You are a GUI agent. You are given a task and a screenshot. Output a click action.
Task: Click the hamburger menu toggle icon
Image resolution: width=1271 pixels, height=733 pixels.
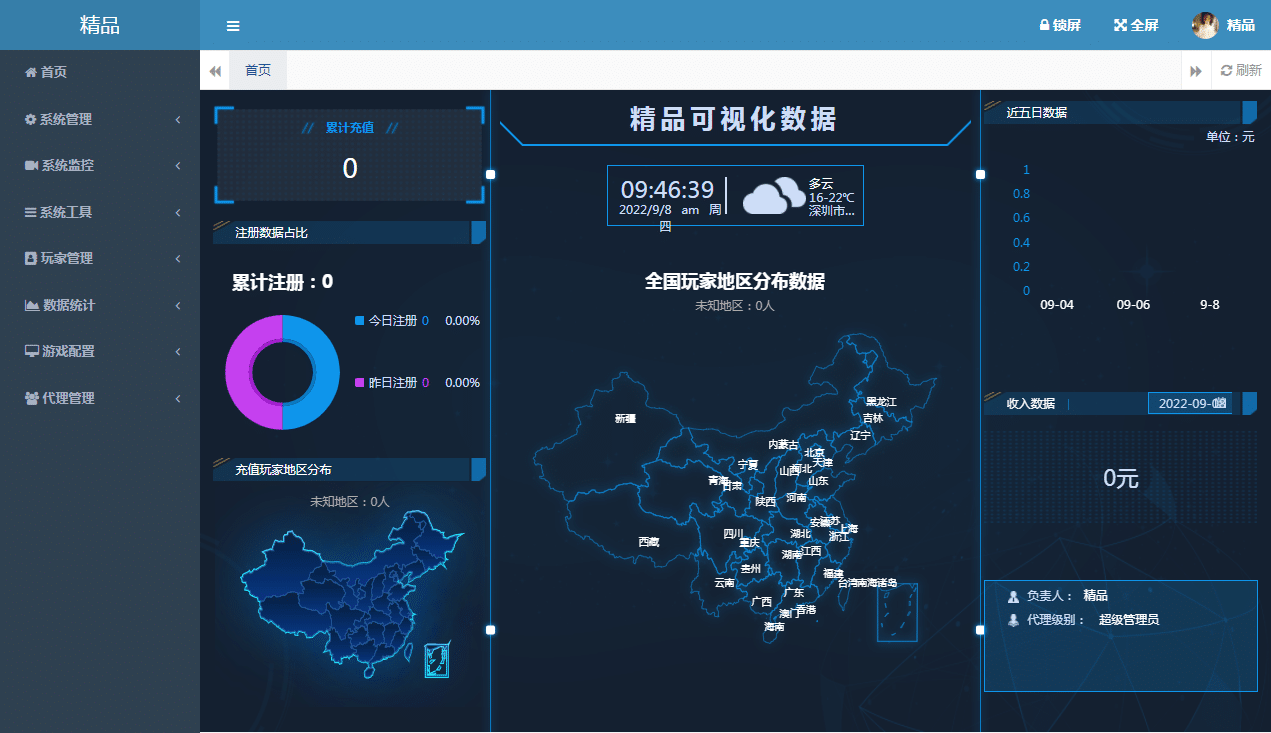coord(233,26)
